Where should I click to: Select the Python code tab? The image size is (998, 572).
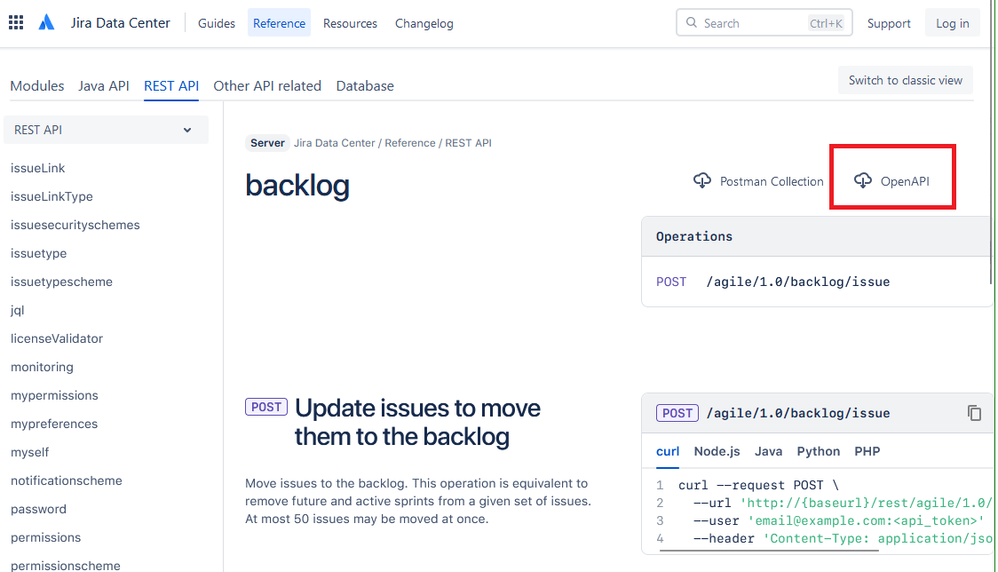(x=818, y=452)
